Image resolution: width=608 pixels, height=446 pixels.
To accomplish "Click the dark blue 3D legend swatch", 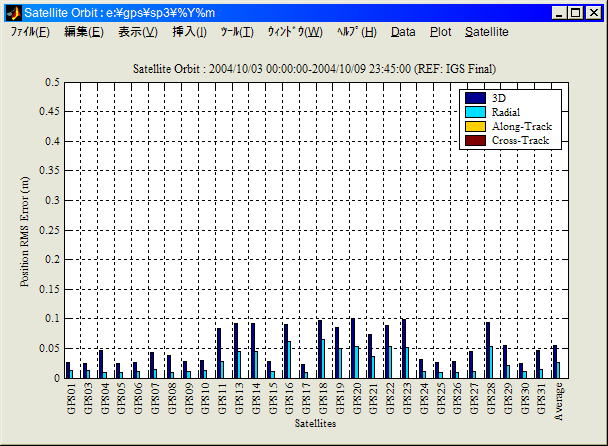I will point(475,98).
